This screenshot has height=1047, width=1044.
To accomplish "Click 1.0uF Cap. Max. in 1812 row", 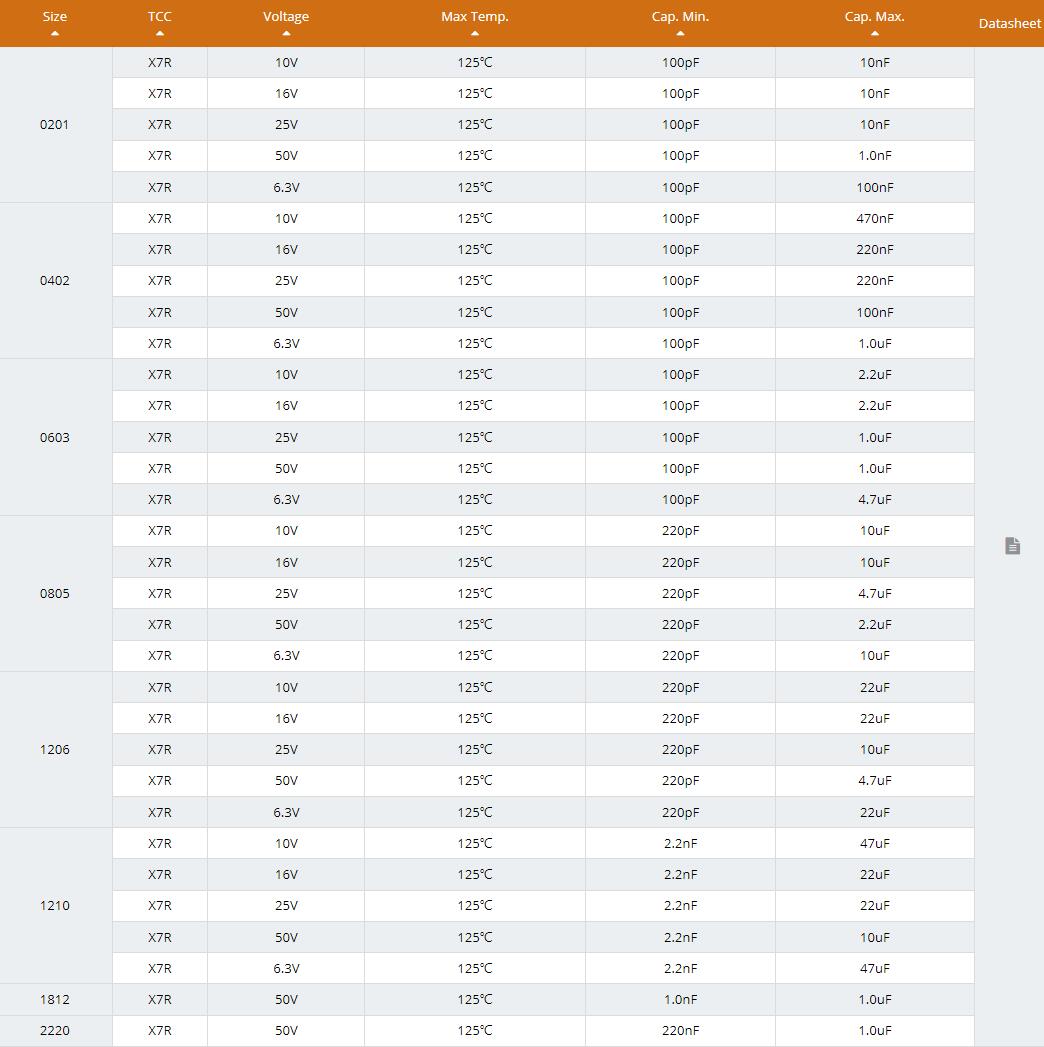I will point(874,1000).
